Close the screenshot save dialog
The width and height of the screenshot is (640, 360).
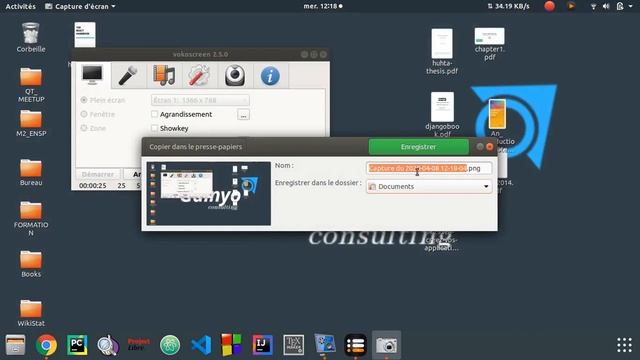[x=490, y=147]
